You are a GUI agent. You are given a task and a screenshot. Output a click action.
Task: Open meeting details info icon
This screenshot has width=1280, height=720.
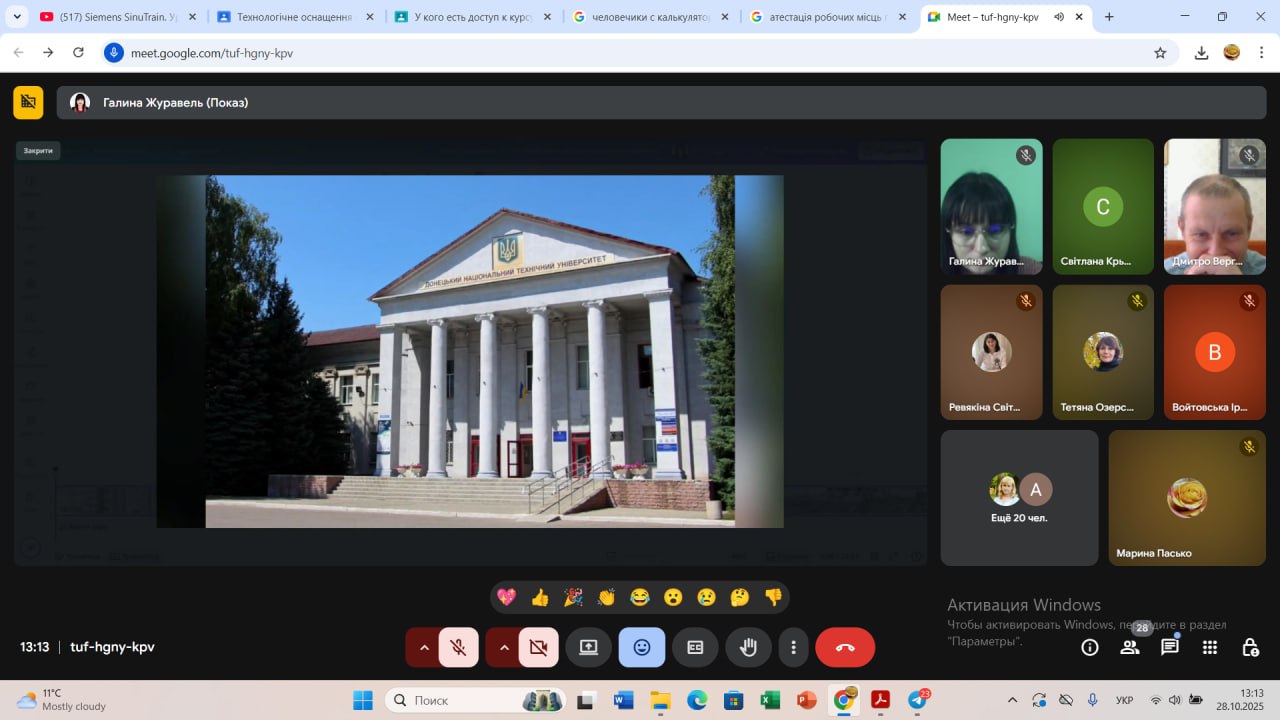click(x=1090, y=647)
